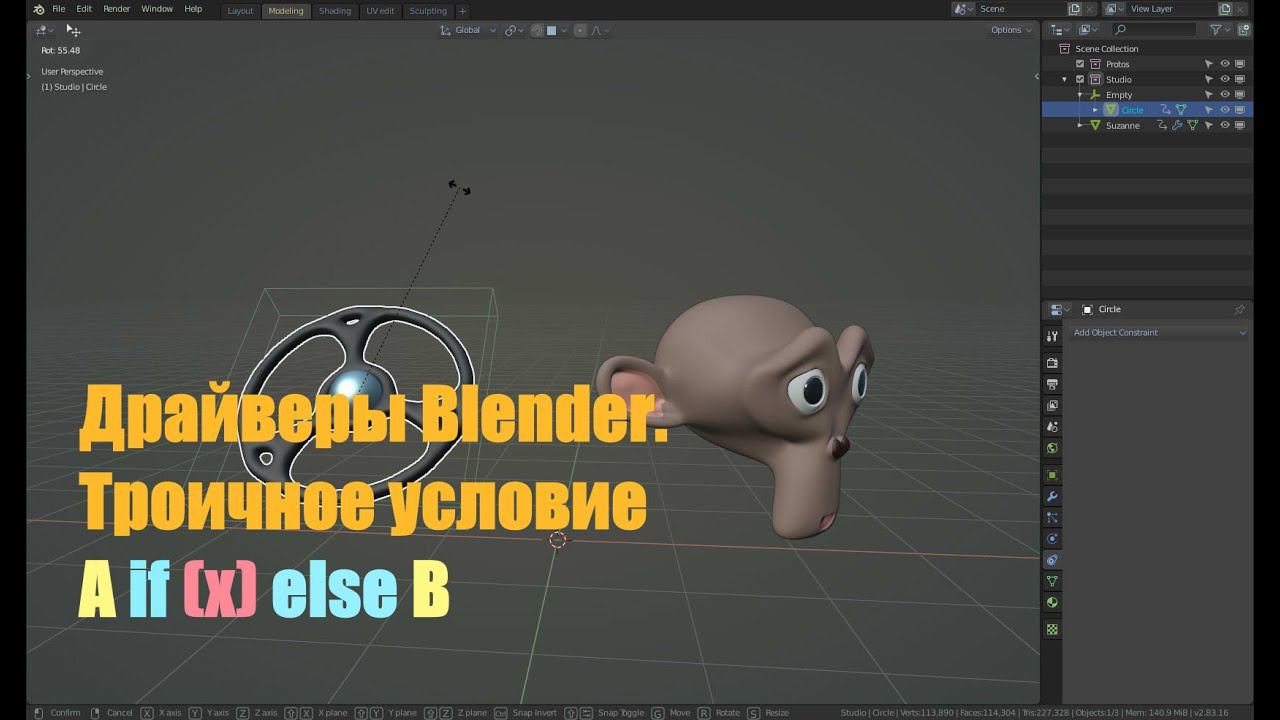Switch to the Sculpting workspace tab
The image size is (1280, 720).
(428, 11)
